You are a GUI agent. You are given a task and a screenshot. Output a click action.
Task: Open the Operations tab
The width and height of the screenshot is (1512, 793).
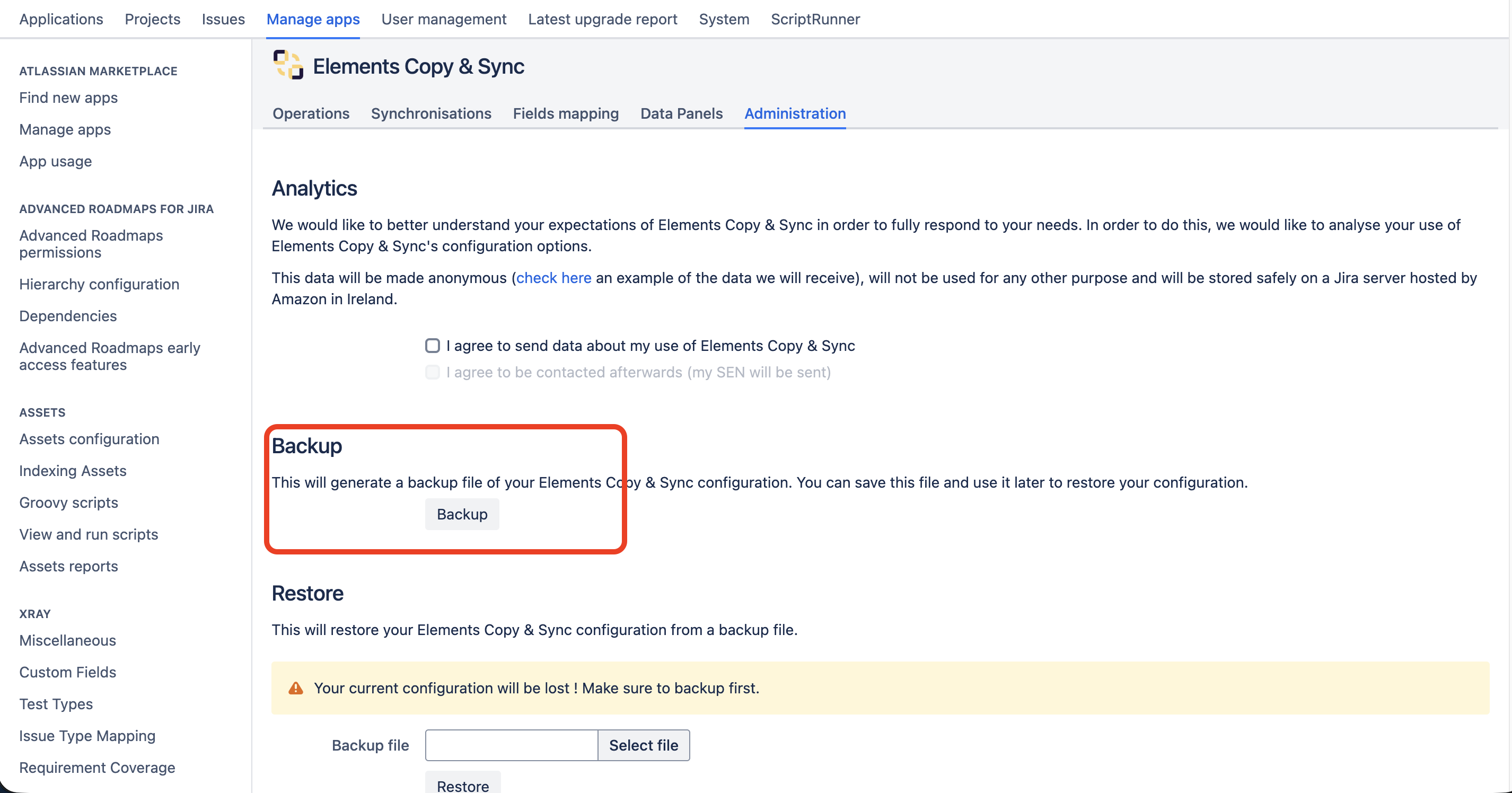(x=311, y=113)
